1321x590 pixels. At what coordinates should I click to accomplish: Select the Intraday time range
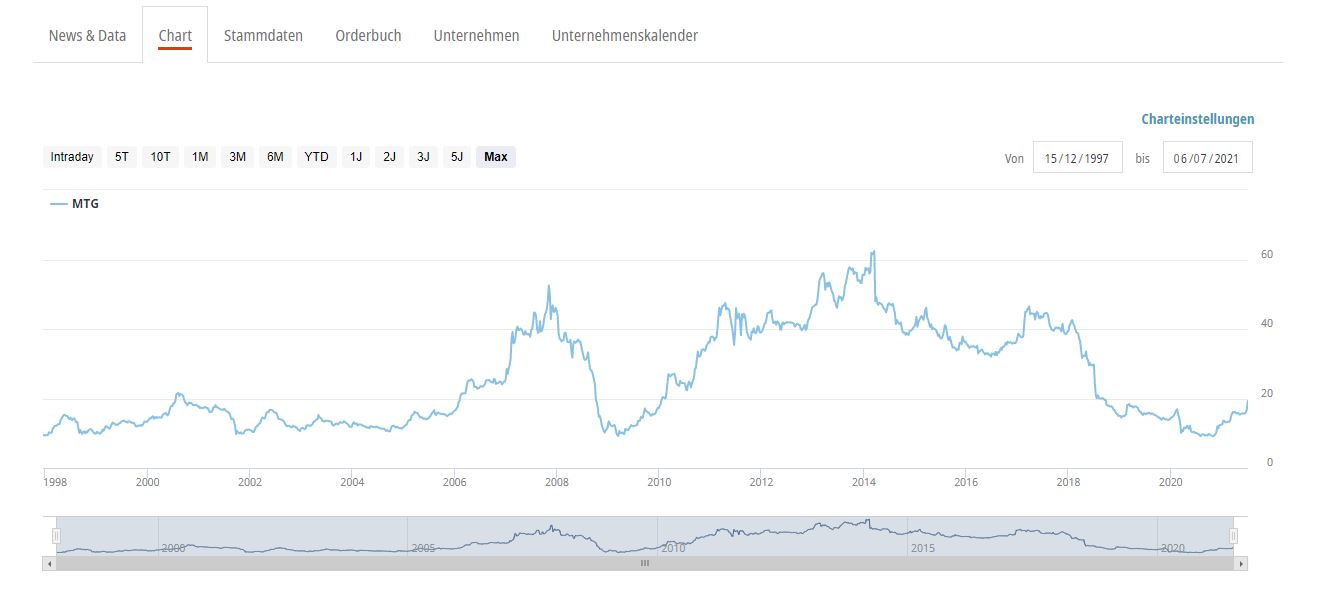coord(72,157)
